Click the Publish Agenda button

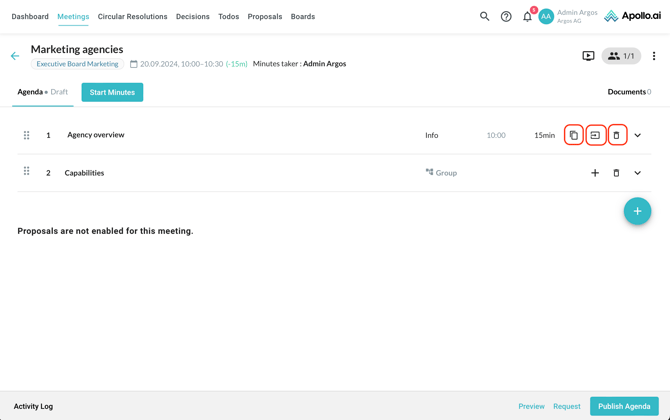[x=624, y=406]
